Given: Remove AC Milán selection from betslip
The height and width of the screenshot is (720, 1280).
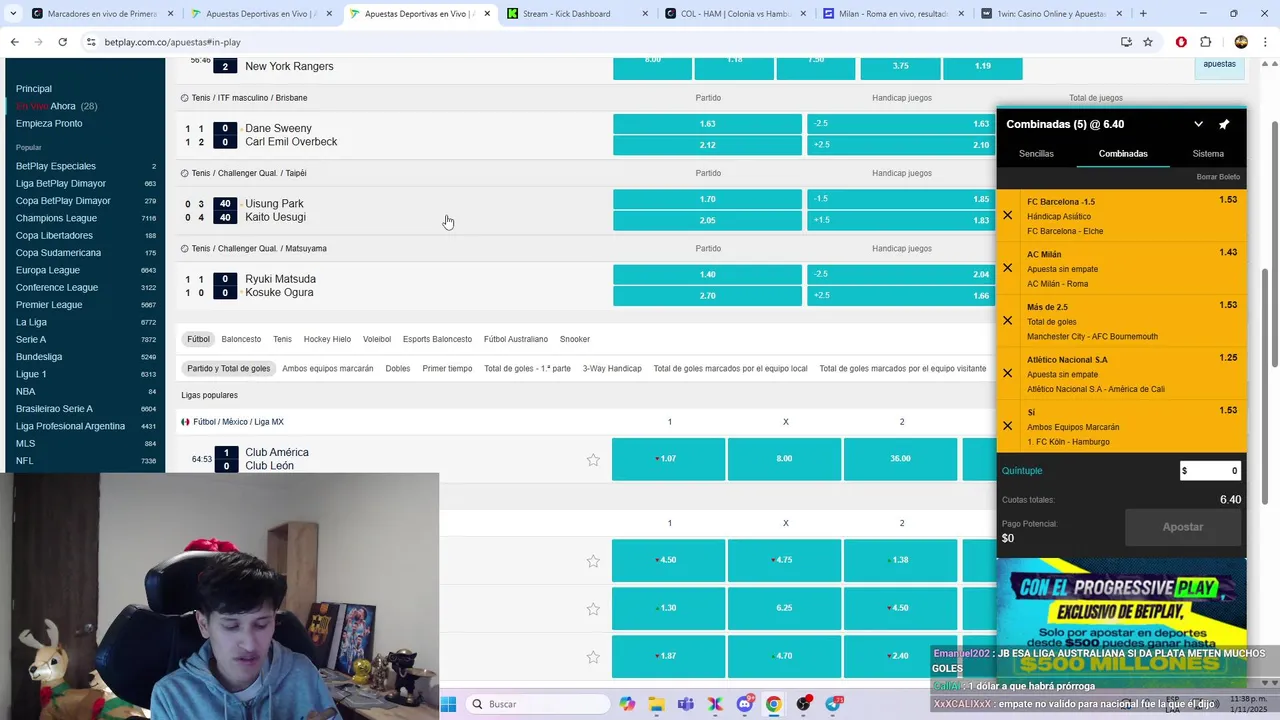Looking at the screenshot, I should 1007,268.
